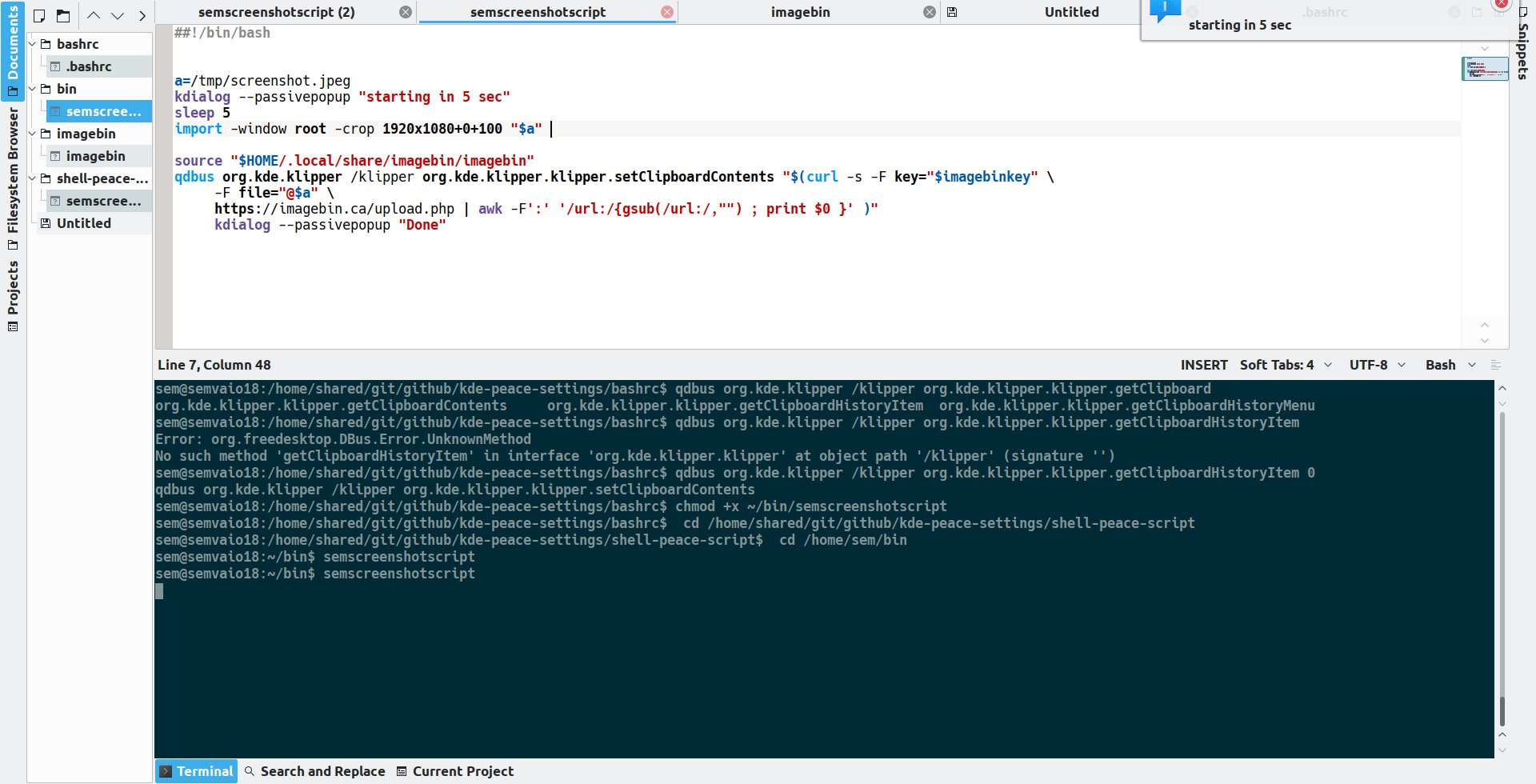Screen dimensions: 1536x784
Task: Switch to the semscreenshotscript (2) tab
Action: 277,12
